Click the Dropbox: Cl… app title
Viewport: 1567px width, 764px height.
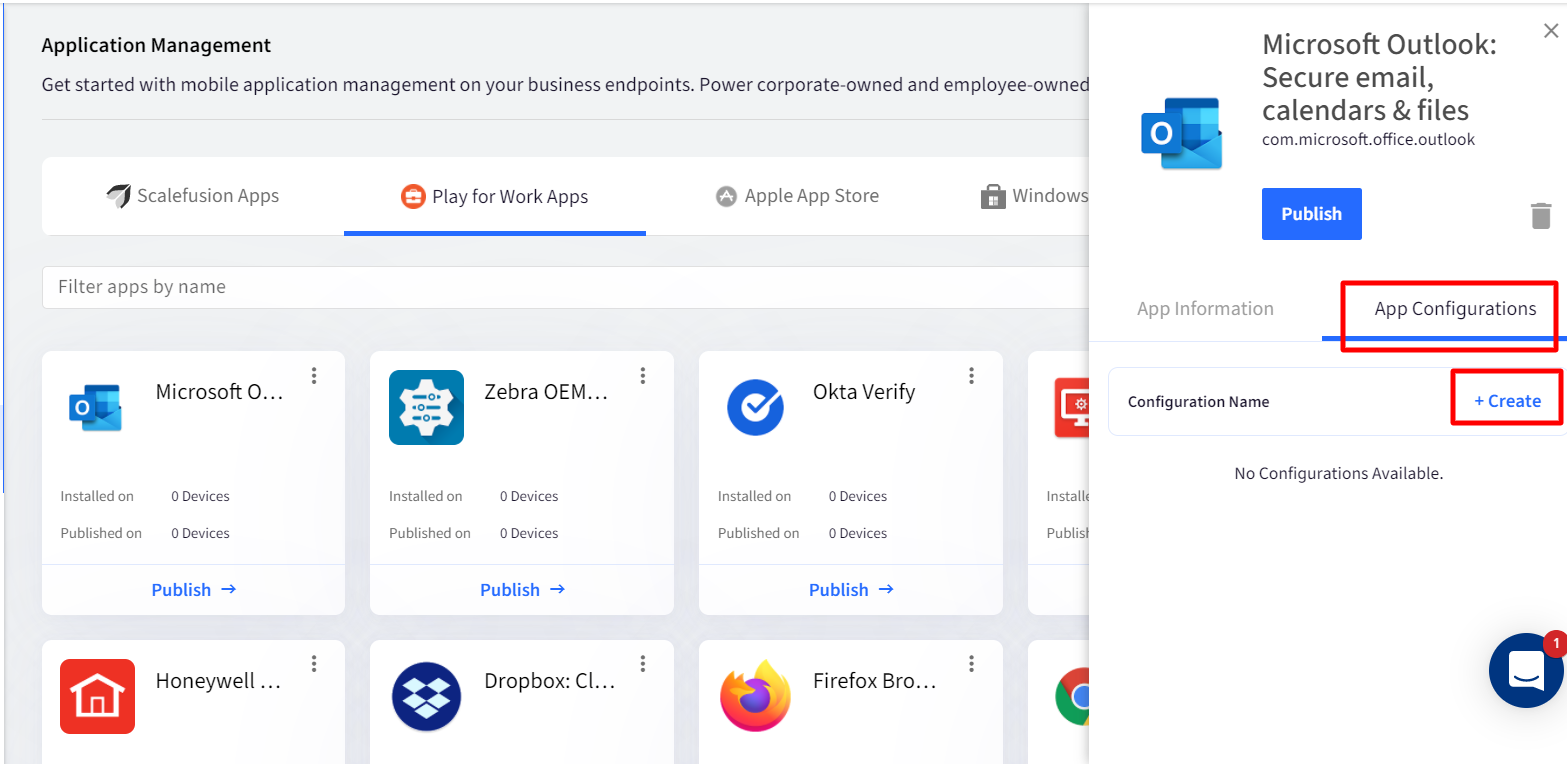click(x=550, y=681)
